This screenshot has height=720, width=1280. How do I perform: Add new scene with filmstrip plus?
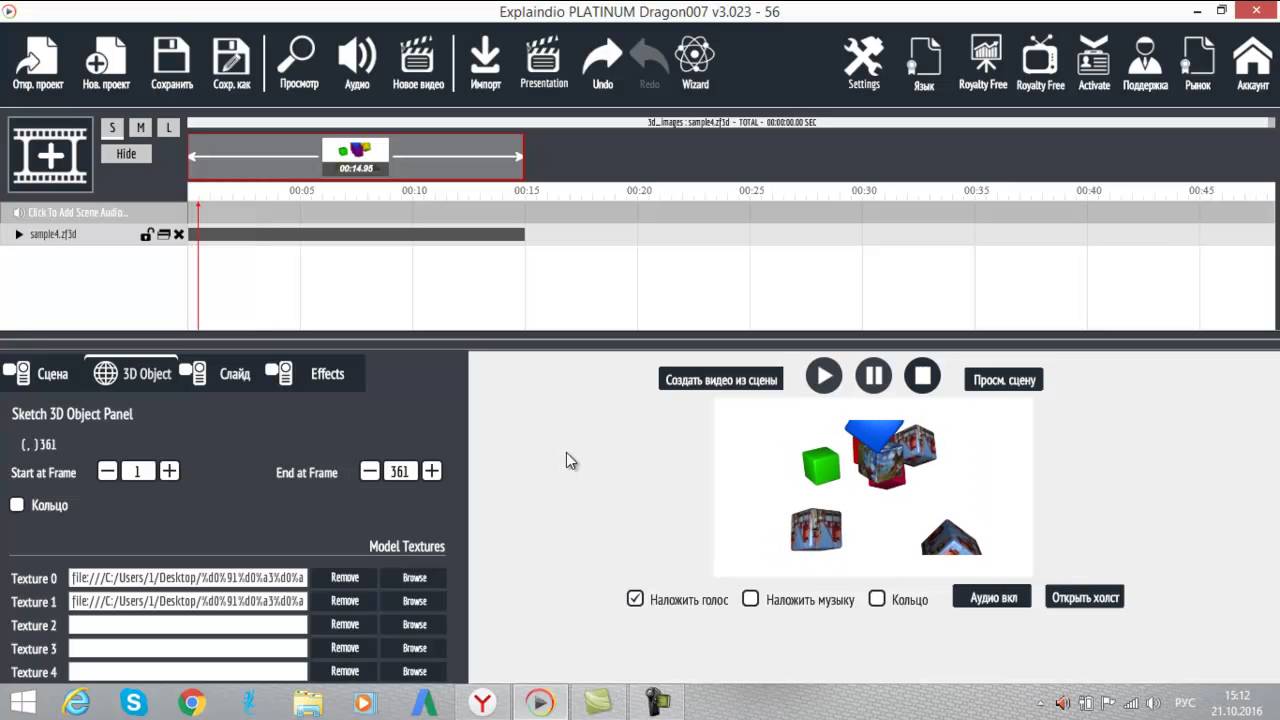[x=50, y=155]
